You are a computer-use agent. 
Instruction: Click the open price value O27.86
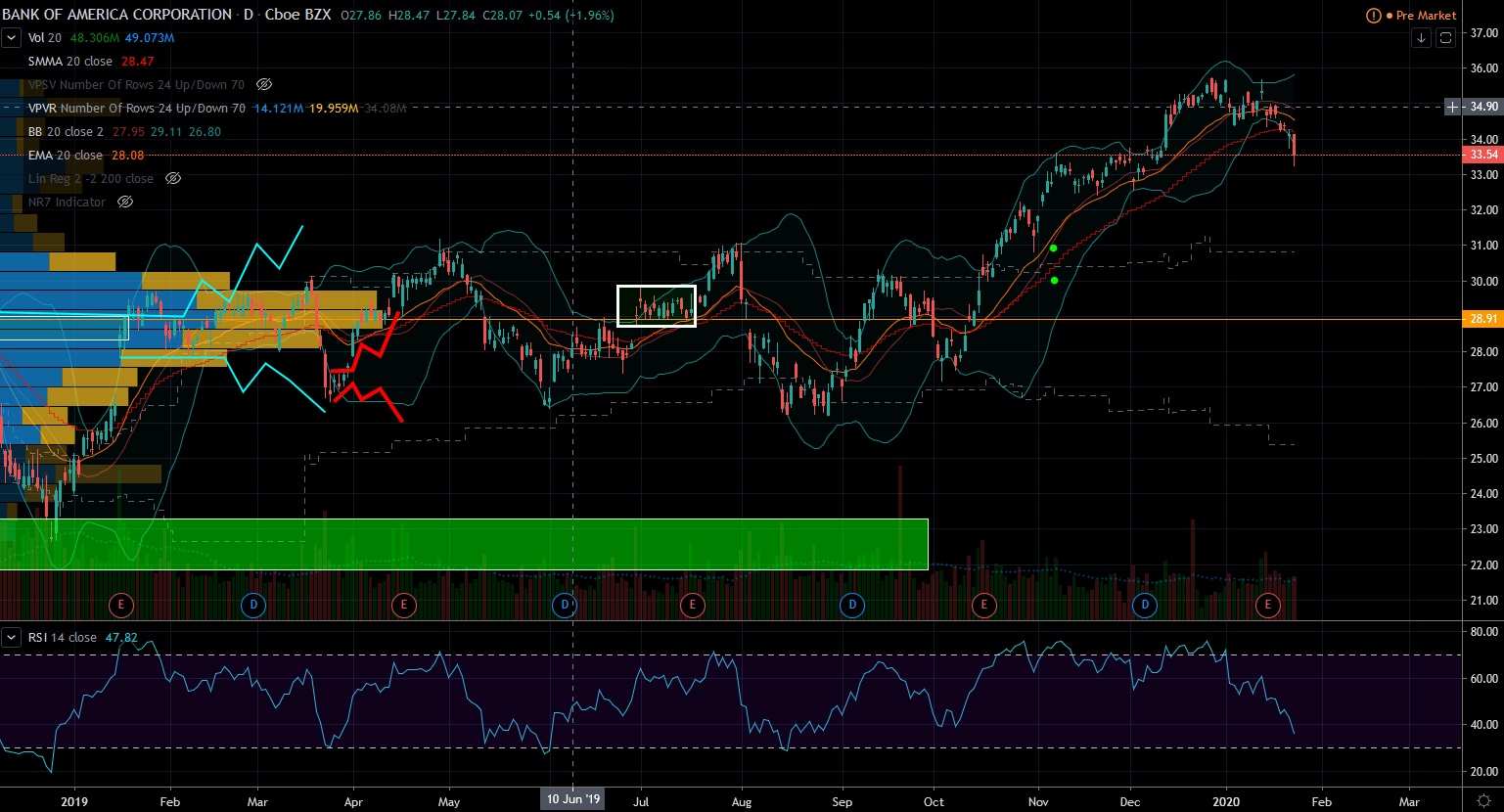[x=363, y=15]
